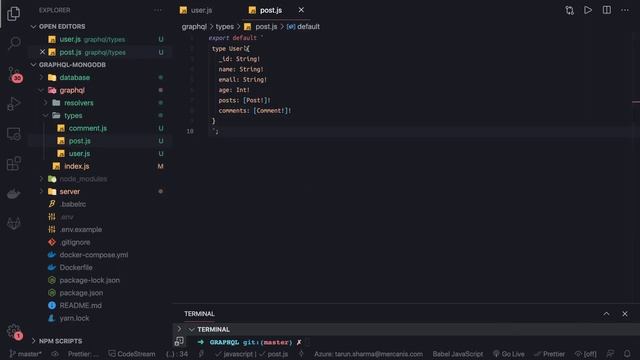Image resolution: width=640 pixels, height=360 pixels.
Task: Expand the server folder
Action: pyautogui.click(x=69, y=191)
